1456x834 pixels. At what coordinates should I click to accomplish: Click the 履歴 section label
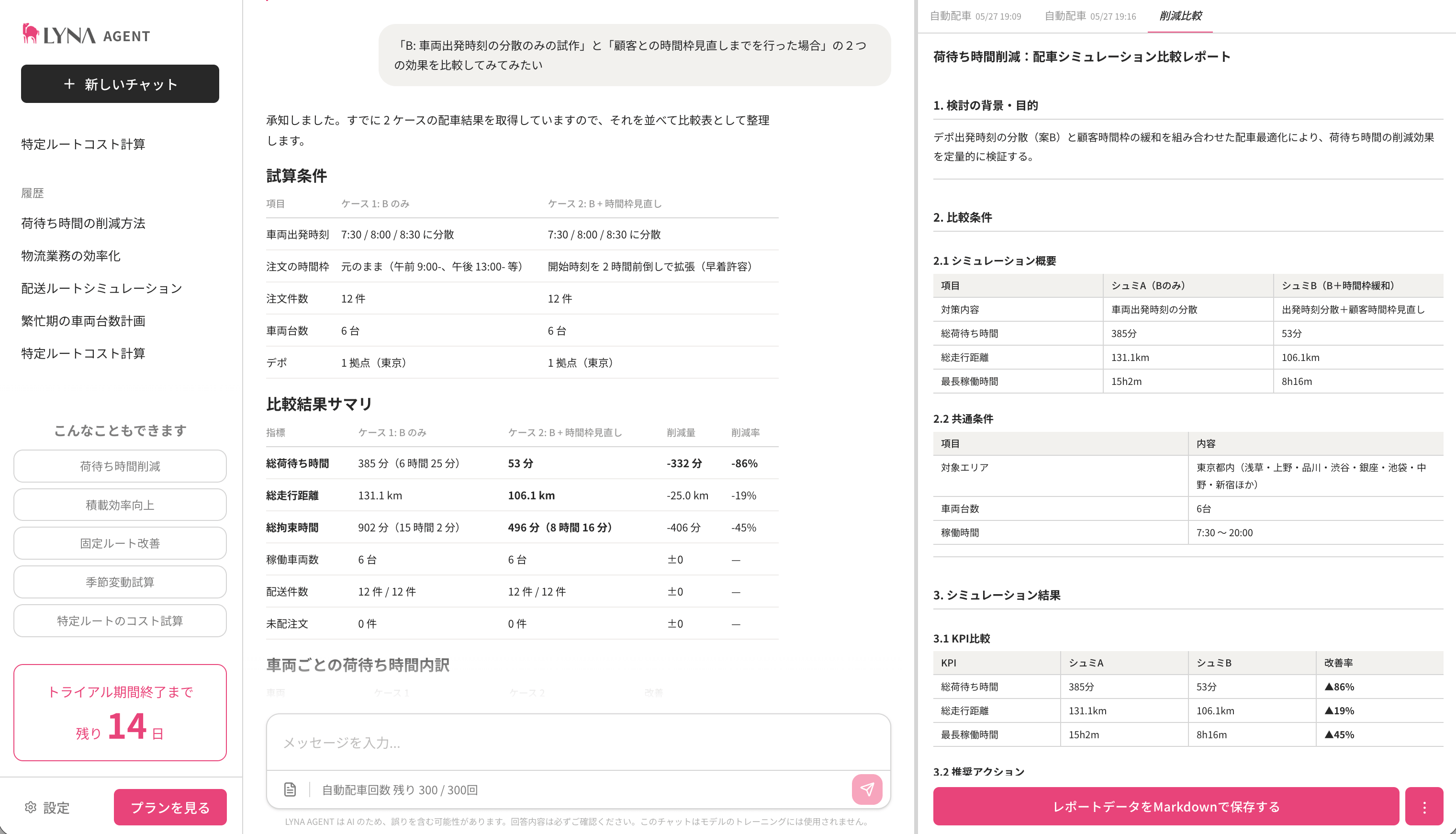pyautogui.click(x=33, y=193)
